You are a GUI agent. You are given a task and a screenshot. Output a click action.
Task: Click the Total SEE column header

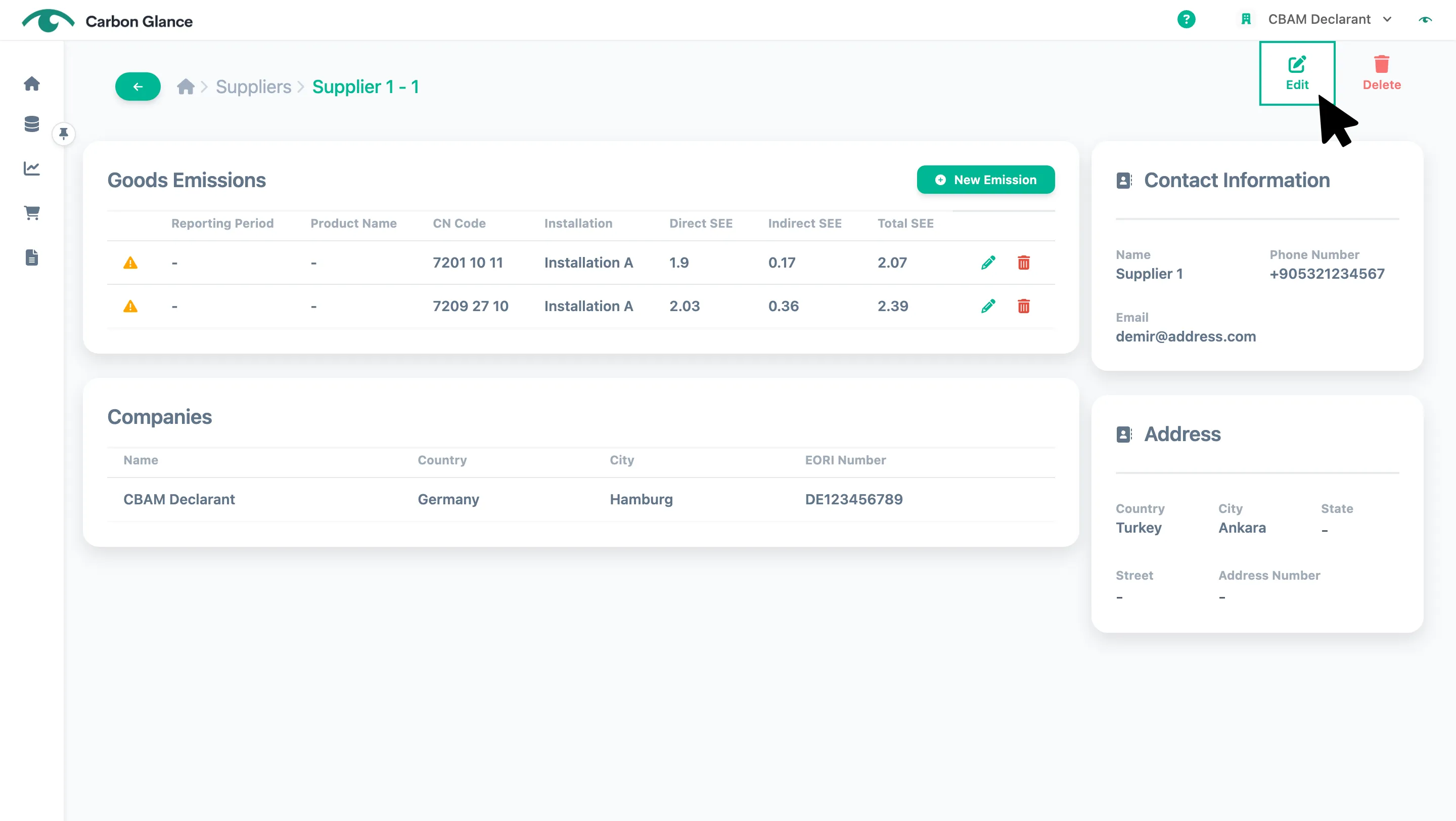coord(905,224)
